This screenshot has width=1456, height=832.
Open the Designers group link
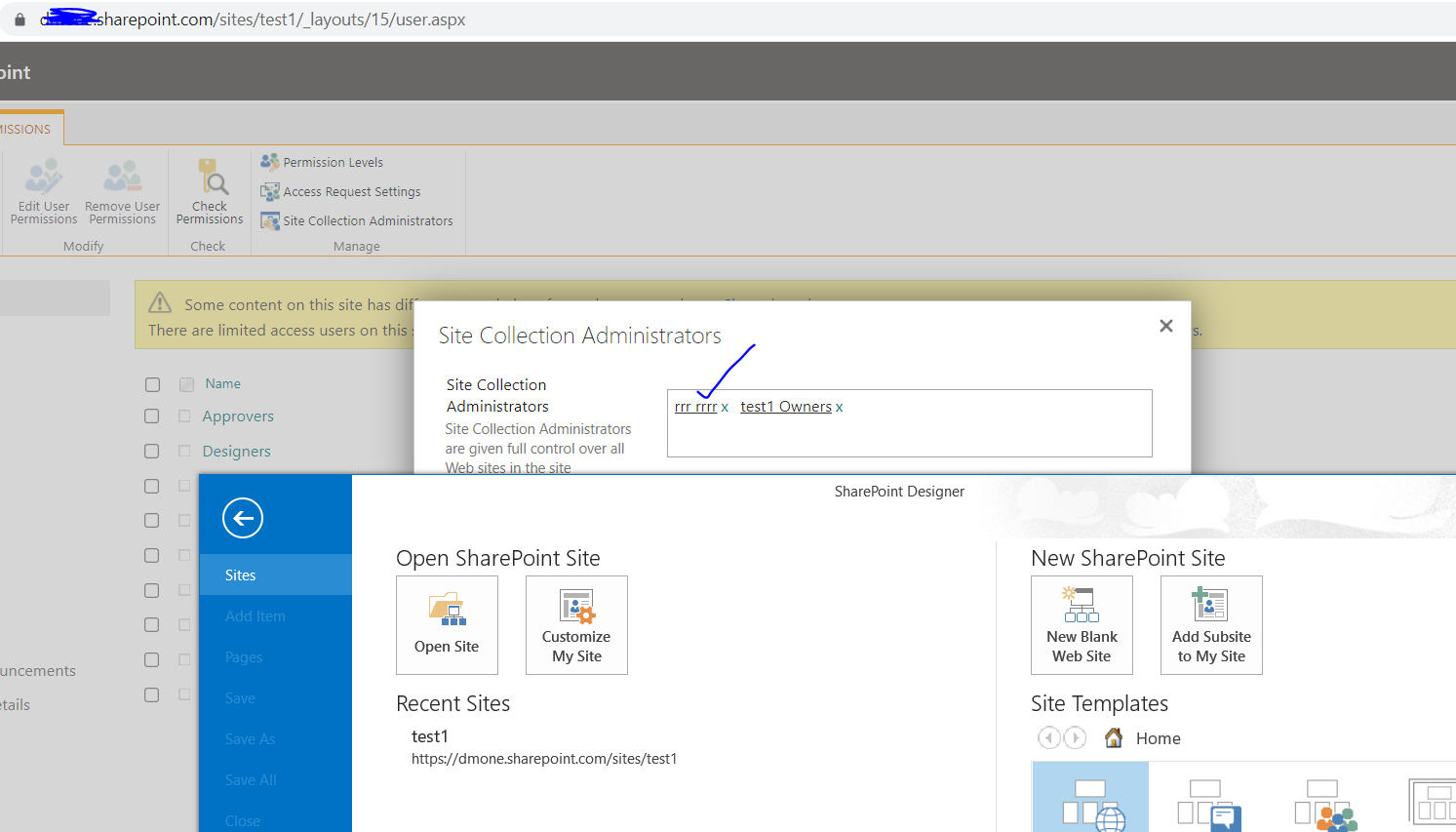[x=236, y=452]
